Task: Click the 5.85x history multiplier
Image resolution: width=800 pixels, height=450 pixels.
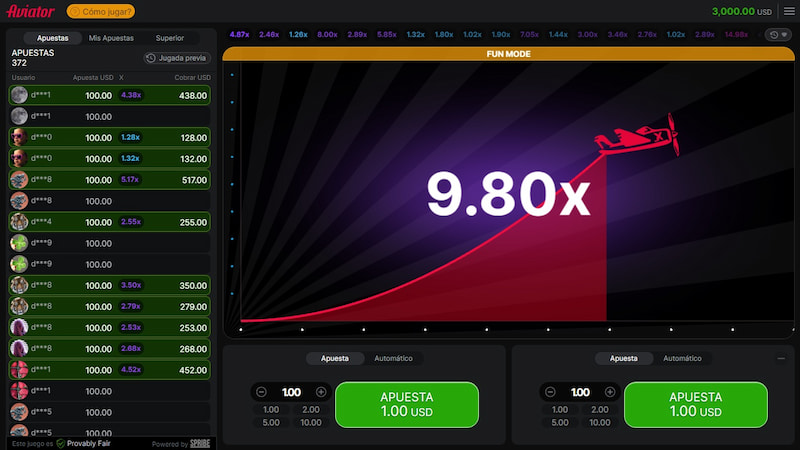Action: tap(387, 35)
